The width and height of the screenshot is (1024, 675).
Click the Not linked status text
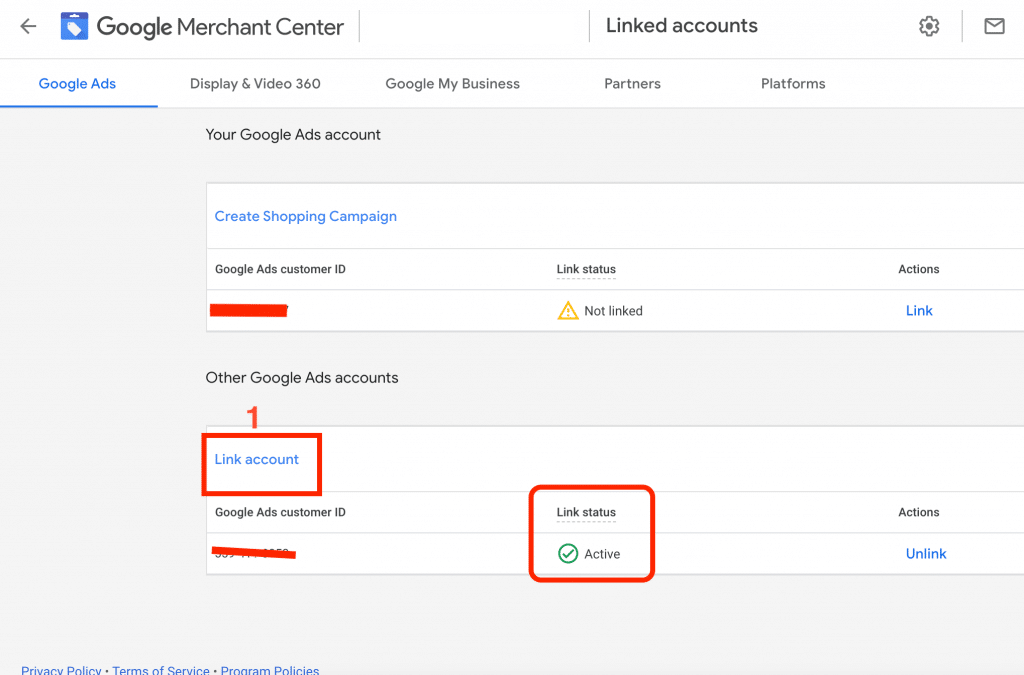point(613,311)
